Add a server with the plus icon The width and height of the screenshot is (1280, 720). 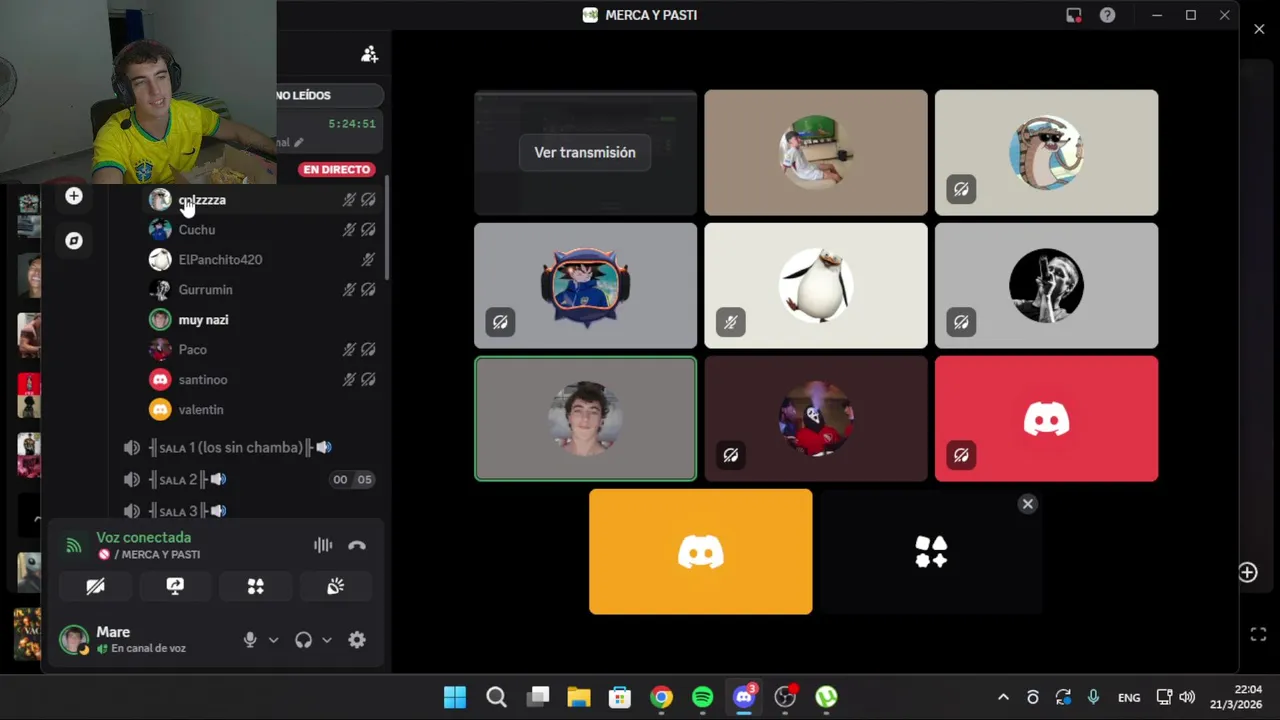coord(74,196)
